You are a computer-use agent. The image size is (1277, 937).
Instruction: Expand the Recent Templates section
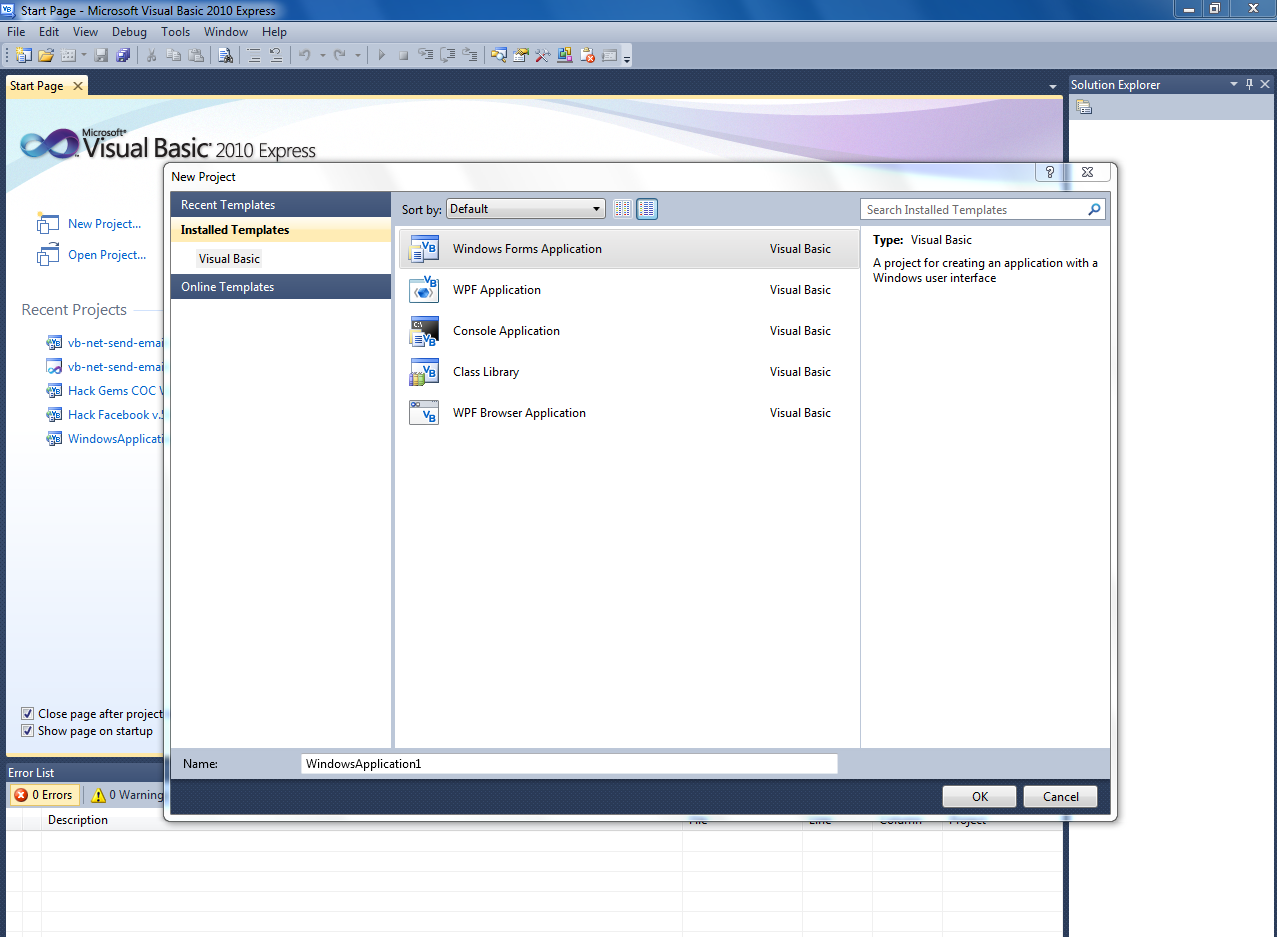[281, 205]
